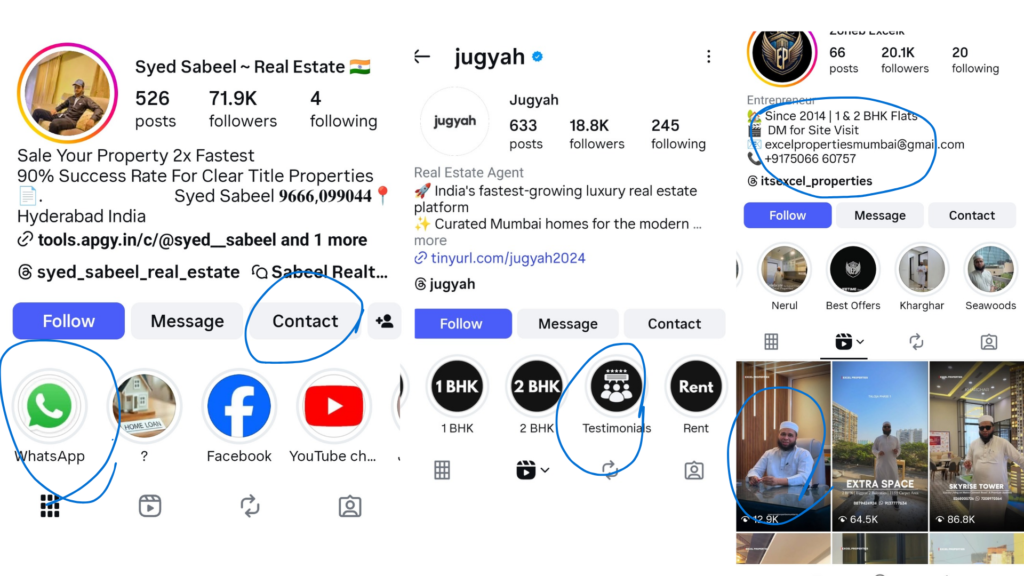
Task: Open the Rent highlight circle
Action: [x=696, y=387]
